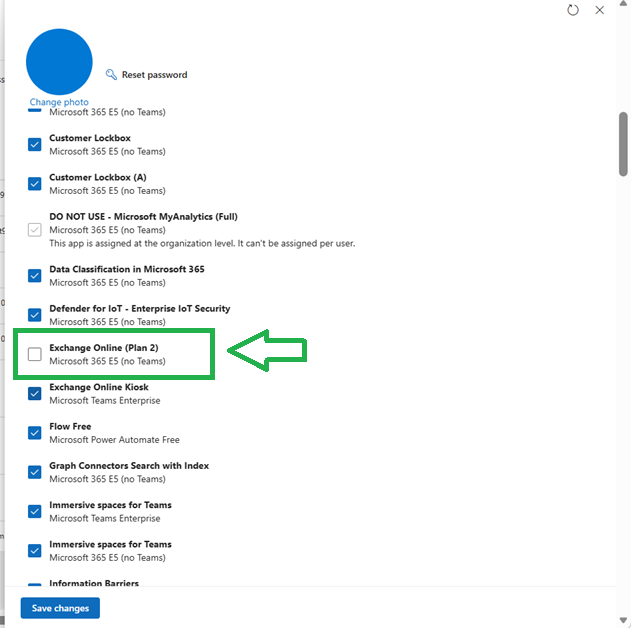Click the blue profile photo circle
This screenshot has width=631, height=628.
click(x=59, y=62)
